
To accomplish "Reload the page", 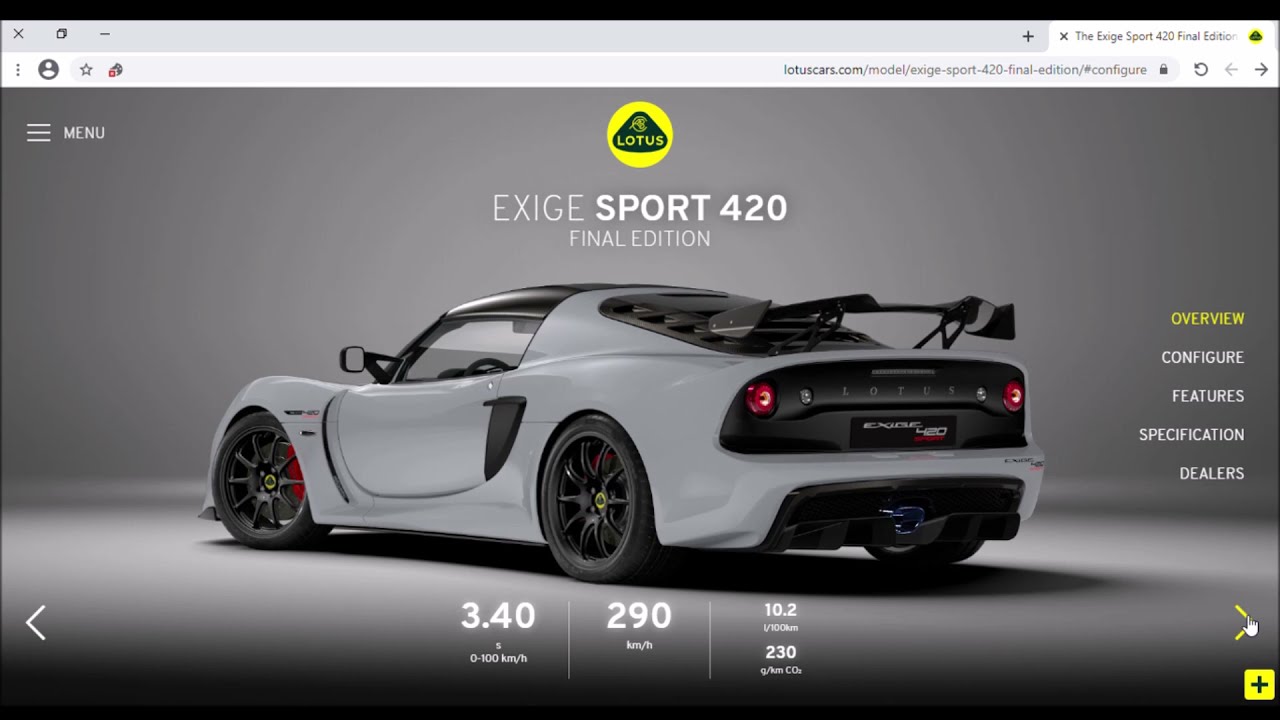I will [x=1201, y=70].
